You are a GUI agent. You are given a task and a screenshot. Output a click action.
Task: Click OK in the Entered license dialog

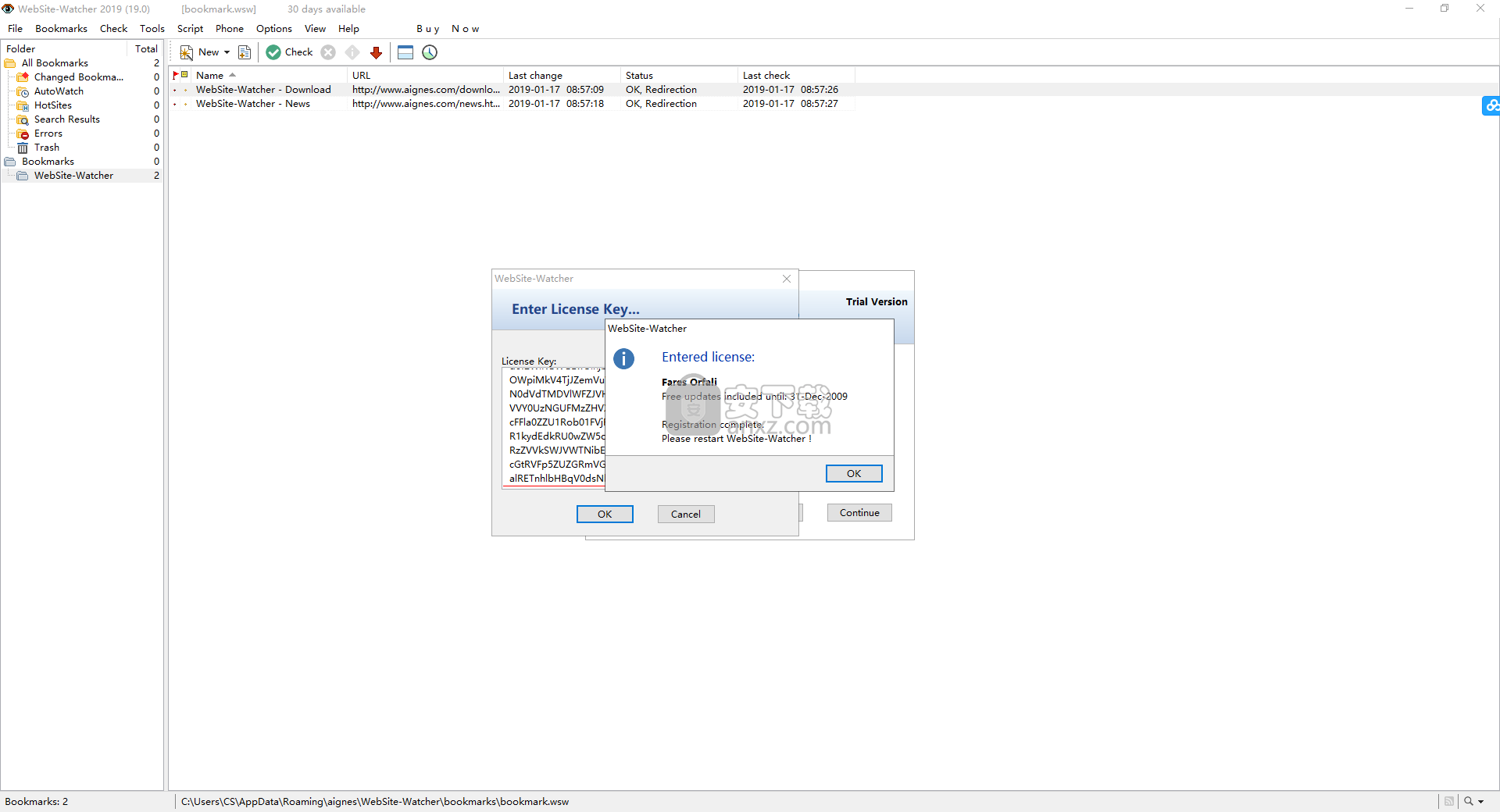854,474
